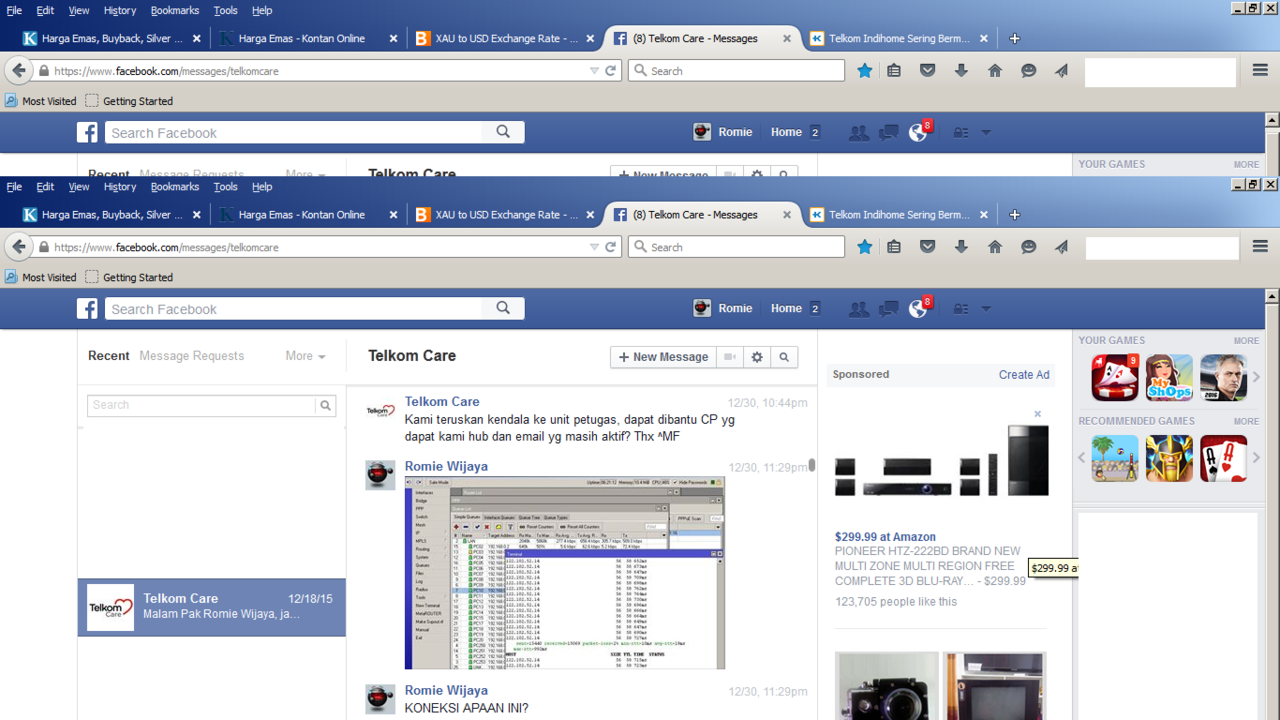The width and height of the screenshot is (1280, 720).
Task: Dismiss the Pioneer ad with its close x
Action: (x=1038, y=414)
